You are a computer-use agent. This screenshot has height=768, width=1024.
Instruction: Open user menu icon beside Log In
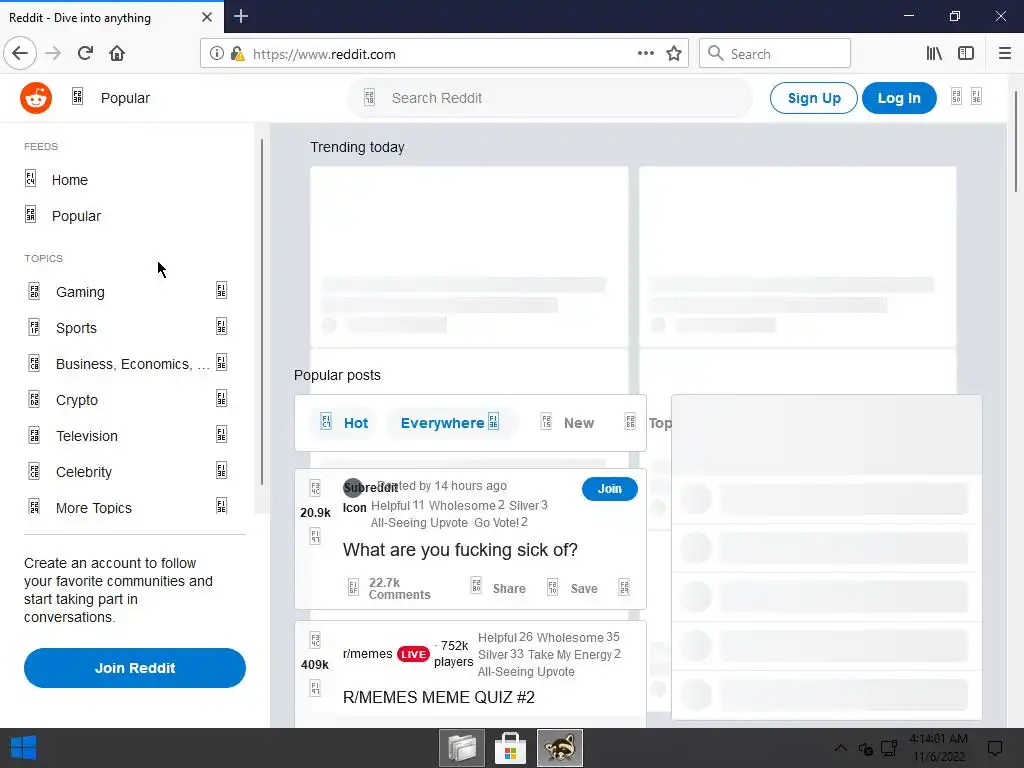(967, 97)
